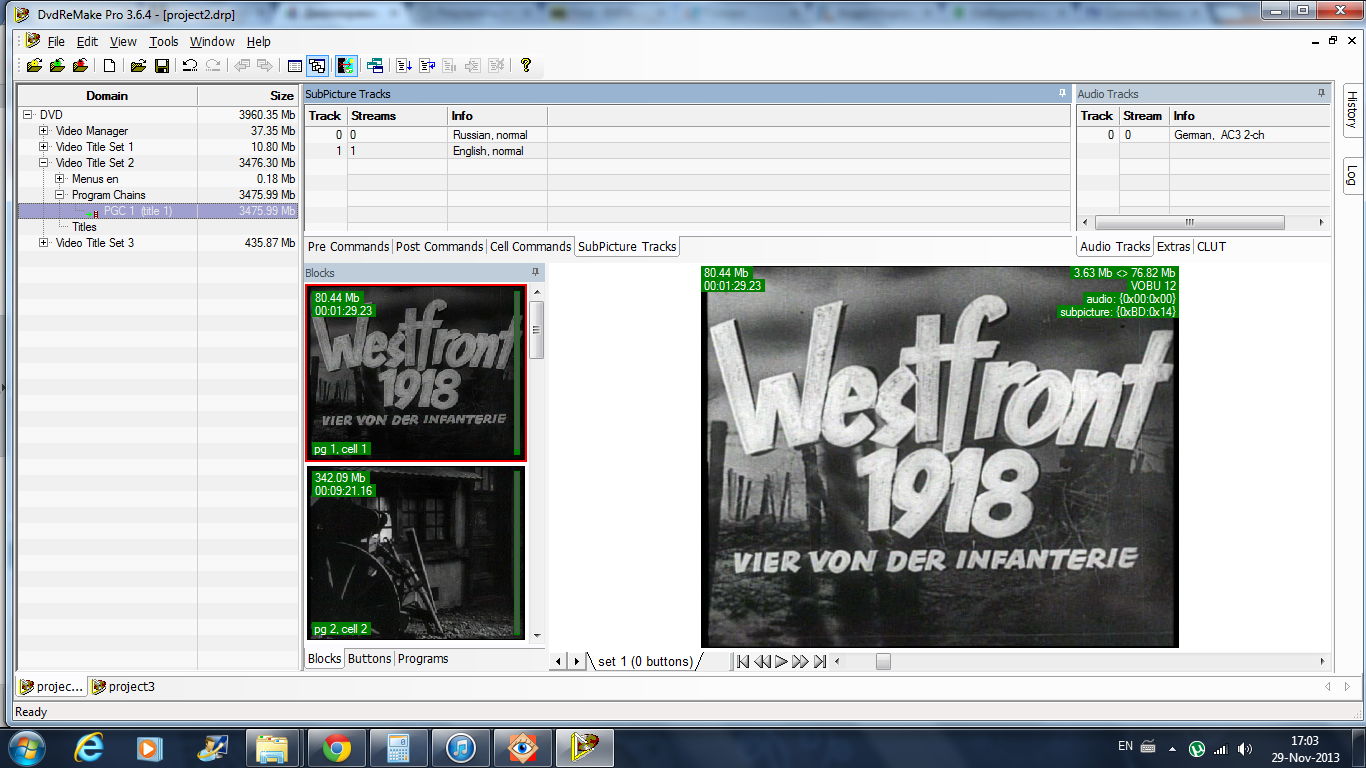Undo the last action
This screenshot has width=1366, height=768.
pyautogui.click(x=190, y=66)
